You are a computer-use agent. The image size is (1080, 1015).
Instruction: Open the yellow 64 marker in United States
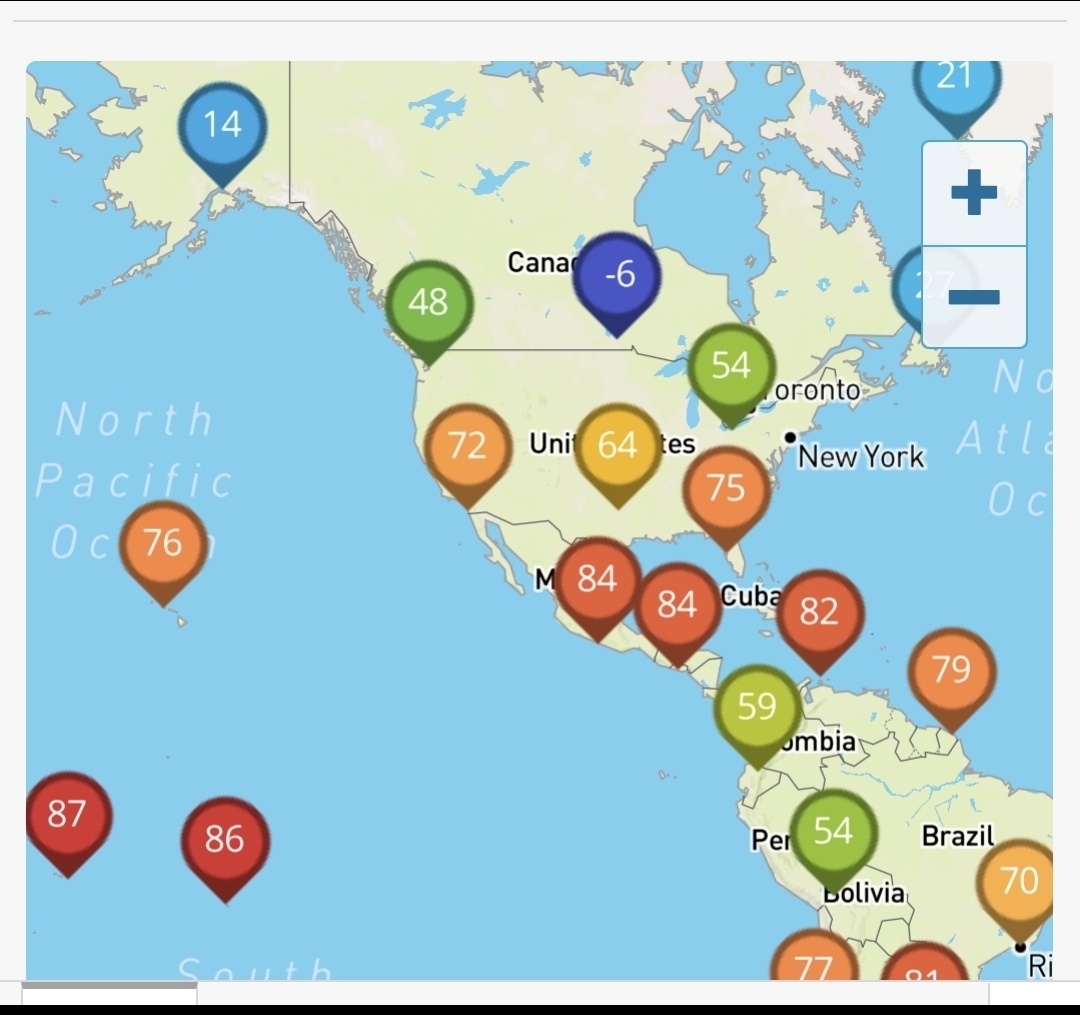point(617,446)
